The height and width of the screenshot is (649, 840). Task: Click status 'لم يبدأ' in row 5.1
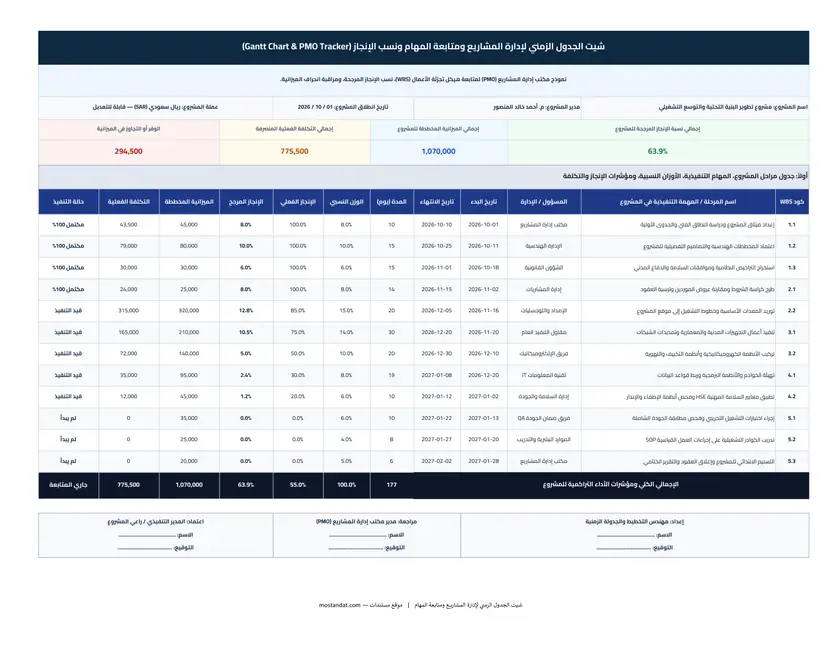[x=68, y=418]
